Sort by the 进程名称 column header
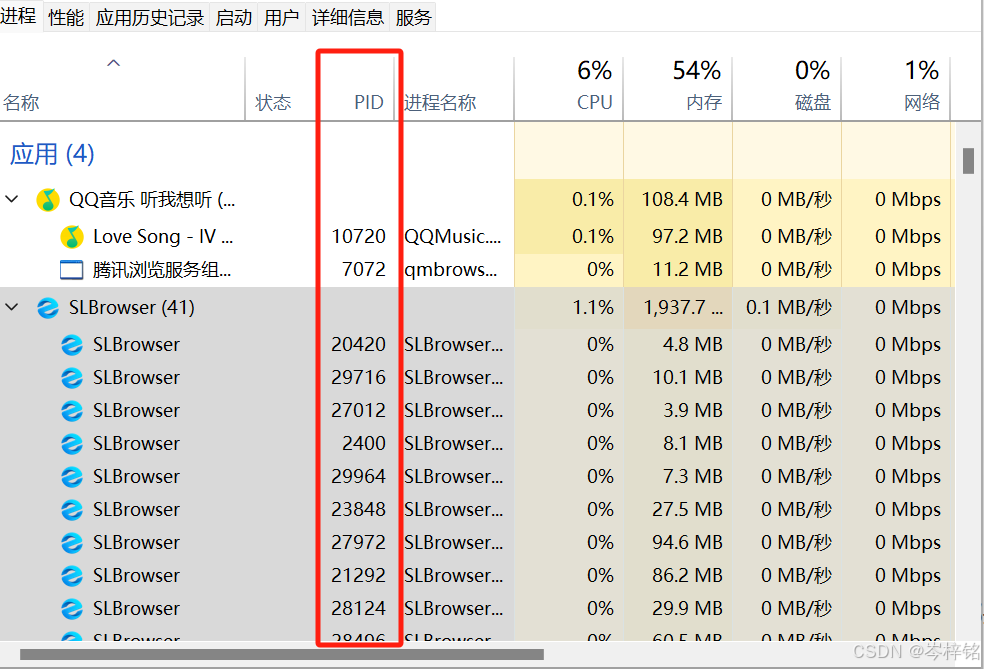 click(x=456, y=88)
